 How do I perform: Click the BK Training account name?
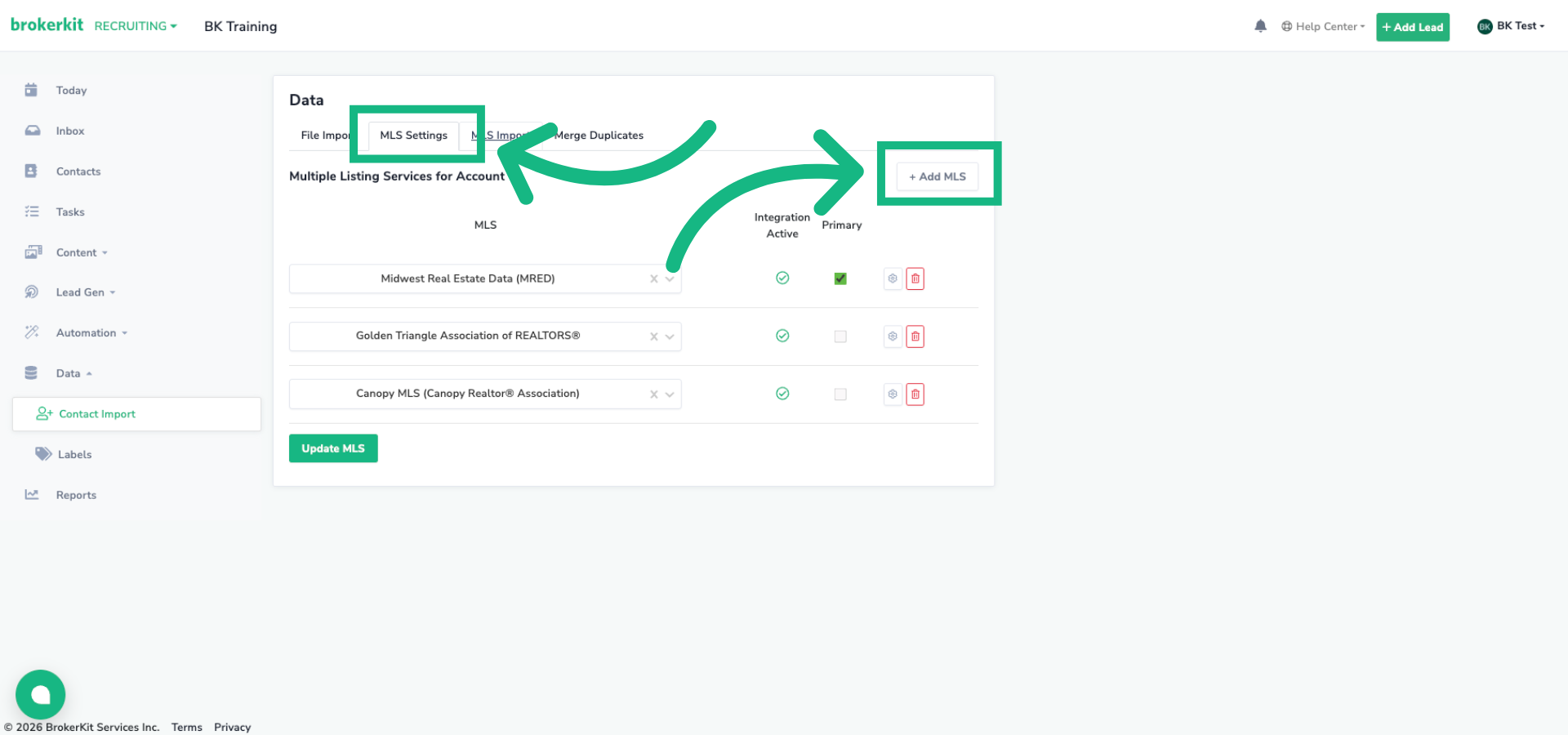[x=240, y=26]
